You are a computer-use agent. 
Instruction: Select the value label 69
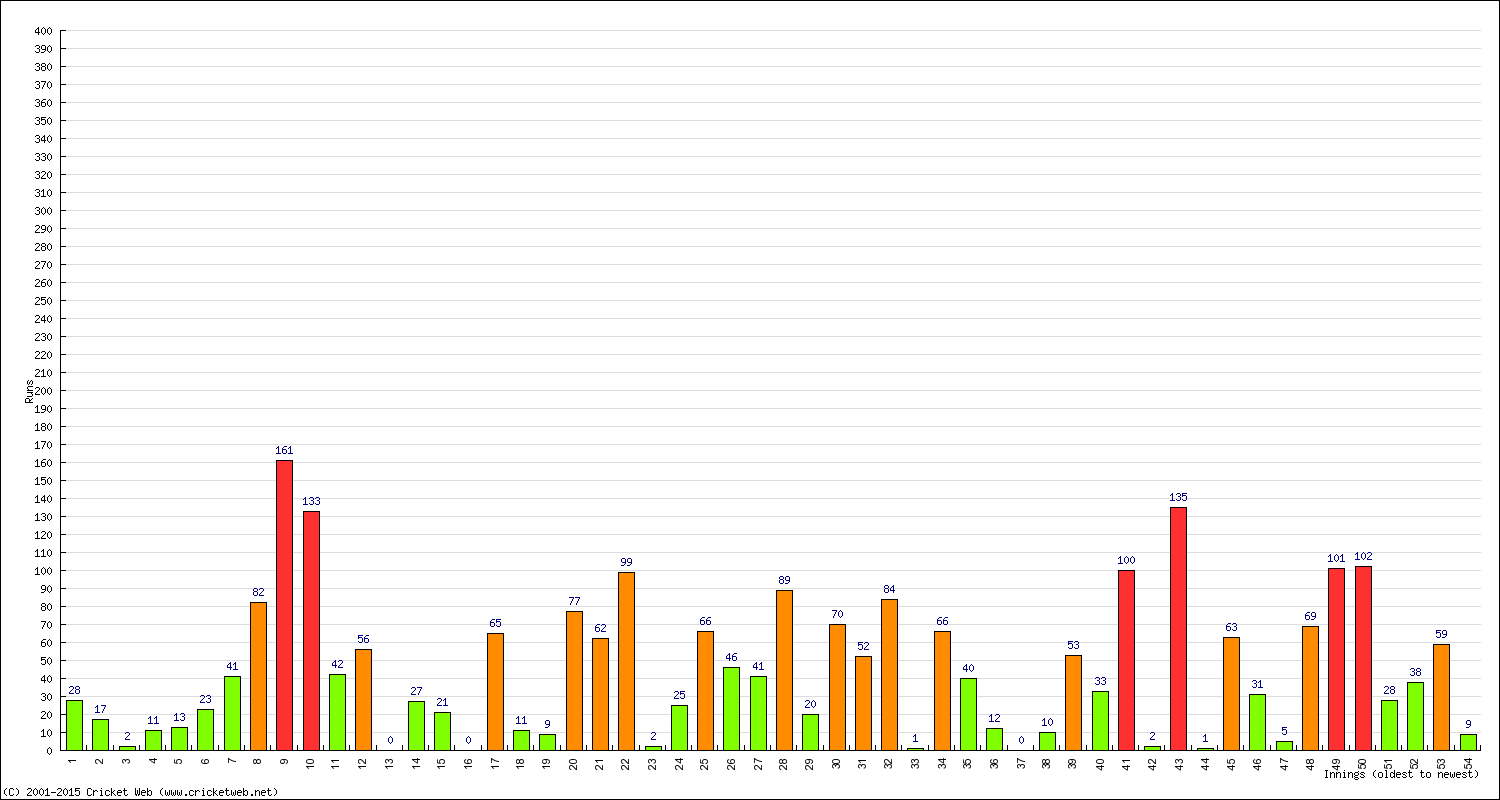(x=1310, y=616)
